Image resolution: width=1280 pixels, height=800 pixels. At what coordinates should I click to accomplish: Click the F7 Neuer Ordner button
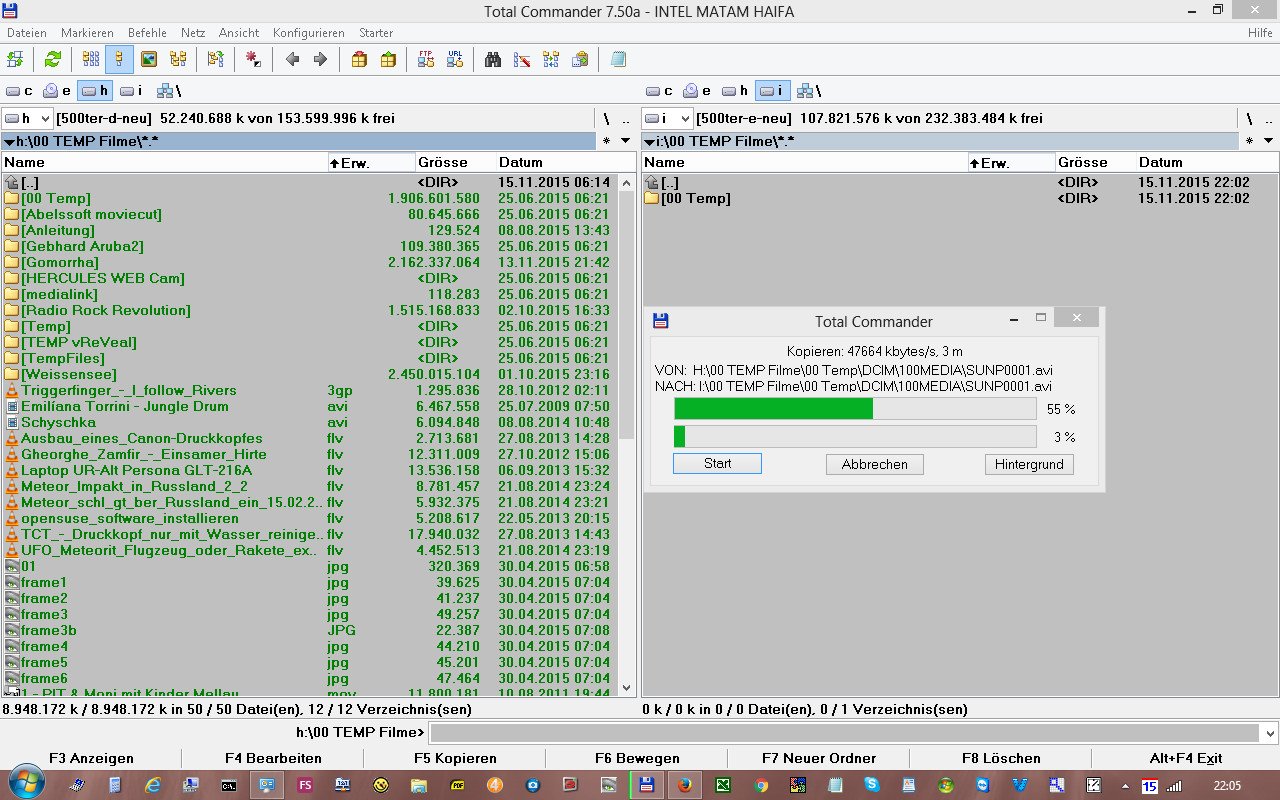(819, 758)
